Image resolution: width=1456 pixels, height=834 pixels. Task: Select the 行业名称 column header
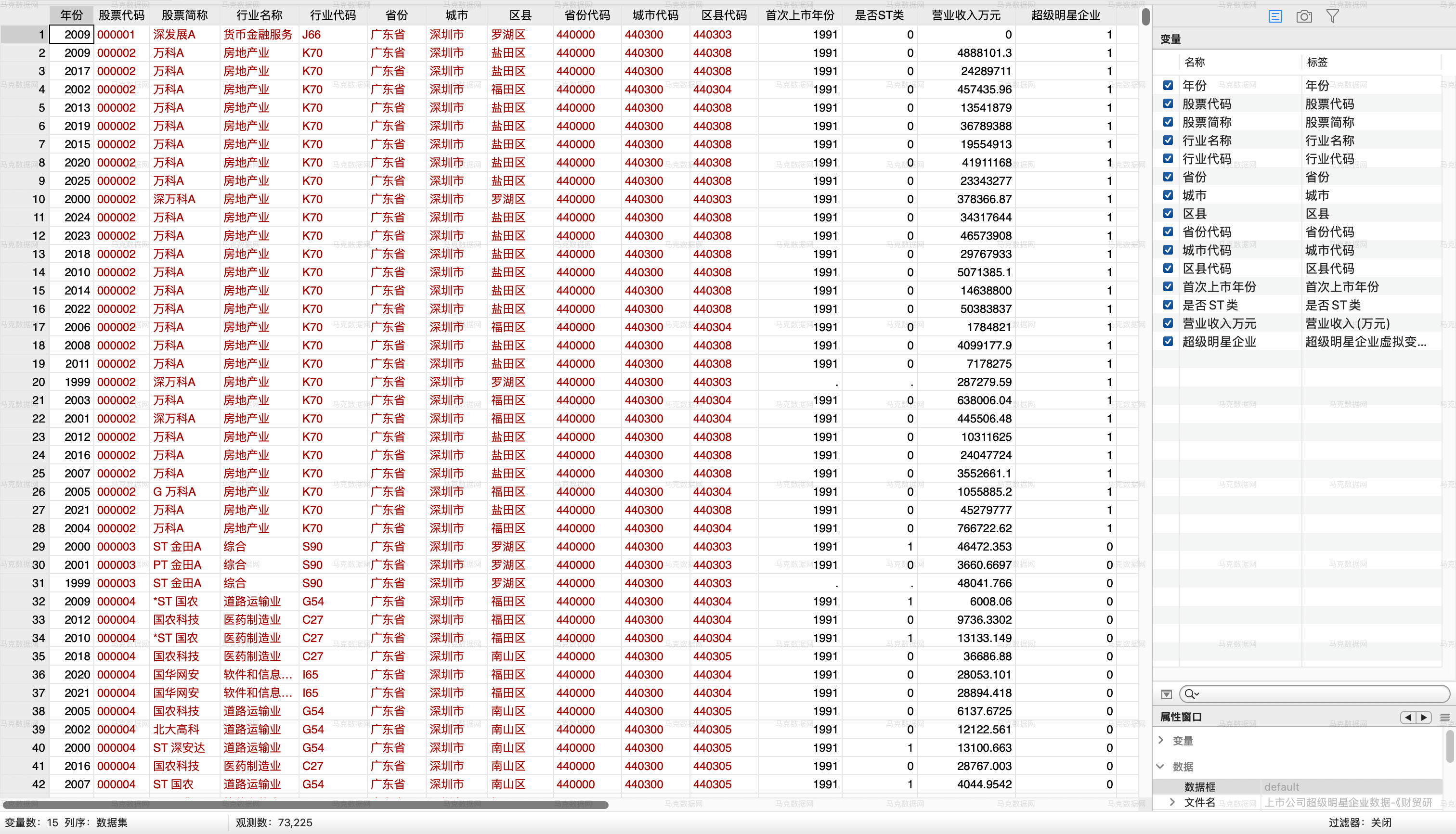click(259, 15)
